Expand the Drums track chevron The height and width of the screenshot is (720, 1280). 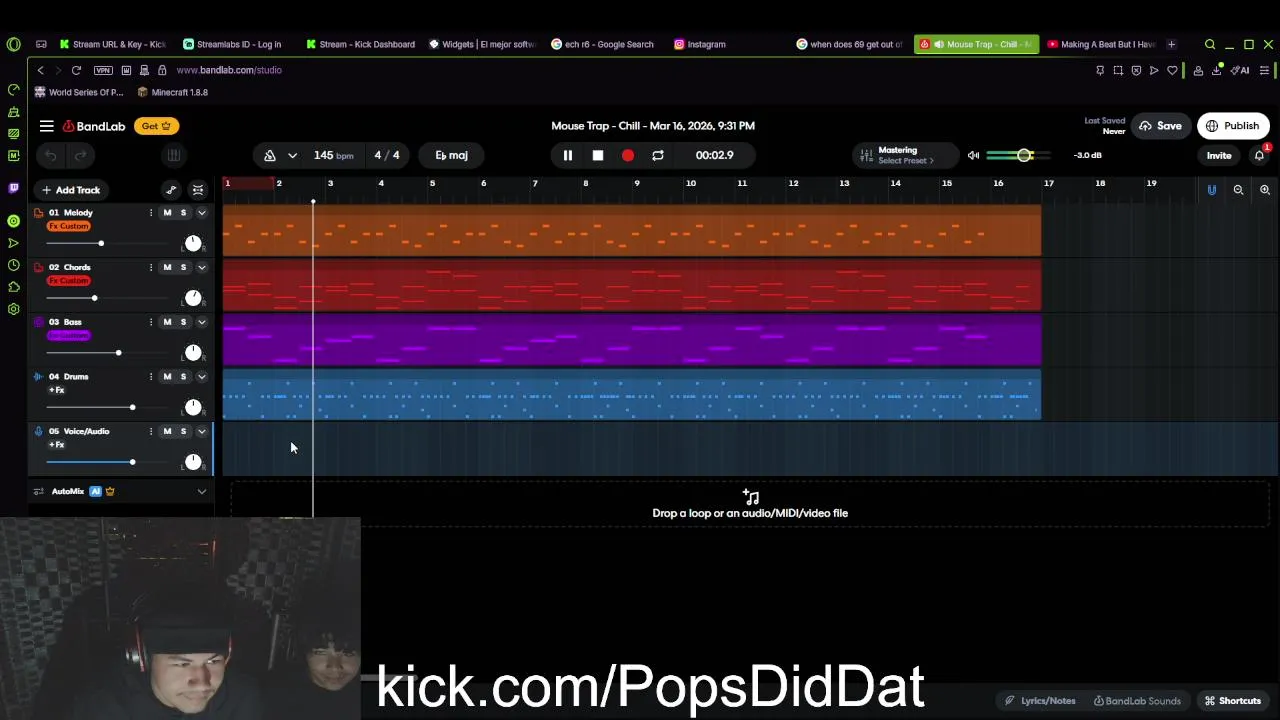[201, 377]
